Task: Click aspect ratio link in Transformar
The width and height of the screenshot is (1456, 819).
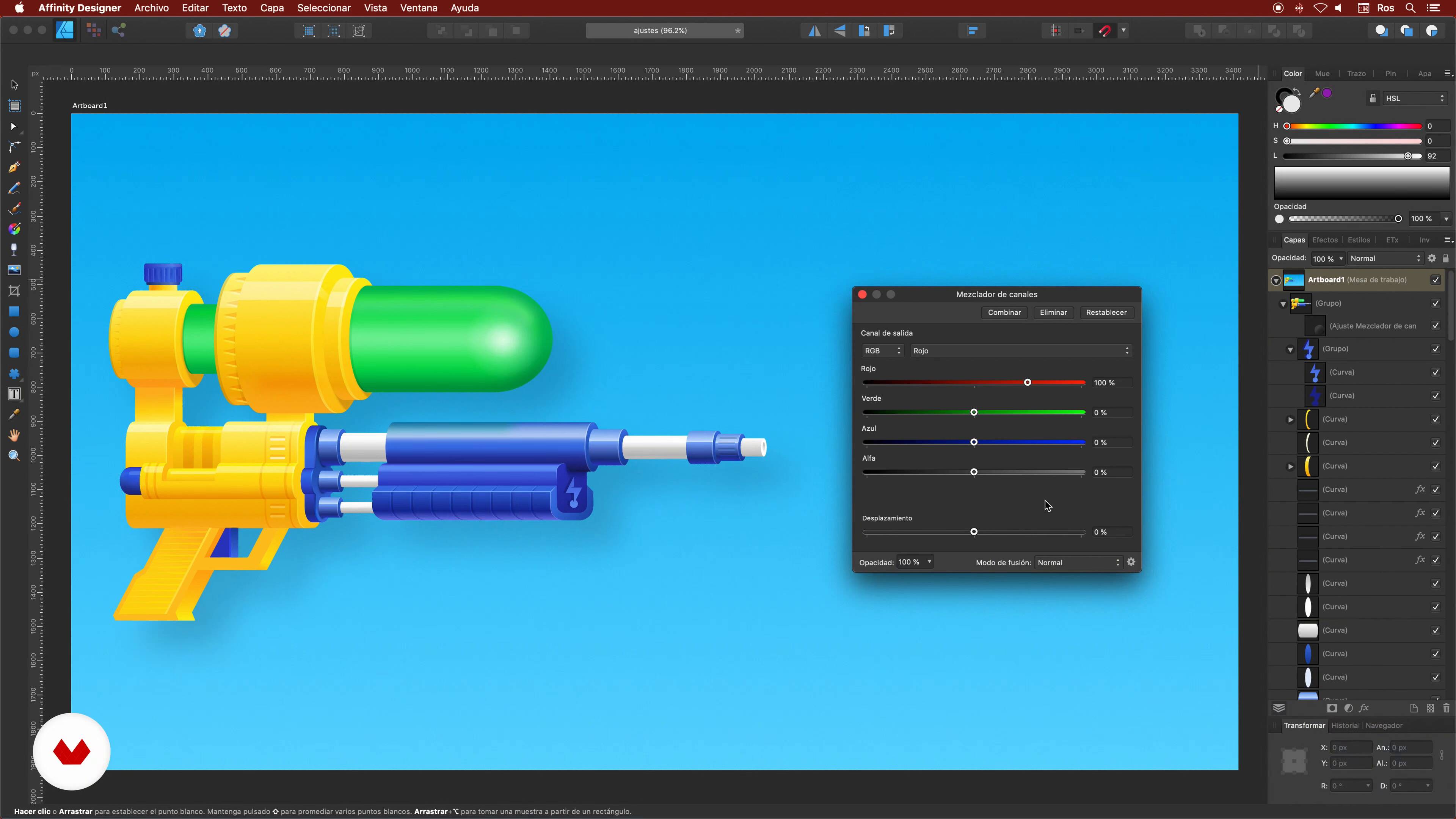Action: pos(1442,755)
